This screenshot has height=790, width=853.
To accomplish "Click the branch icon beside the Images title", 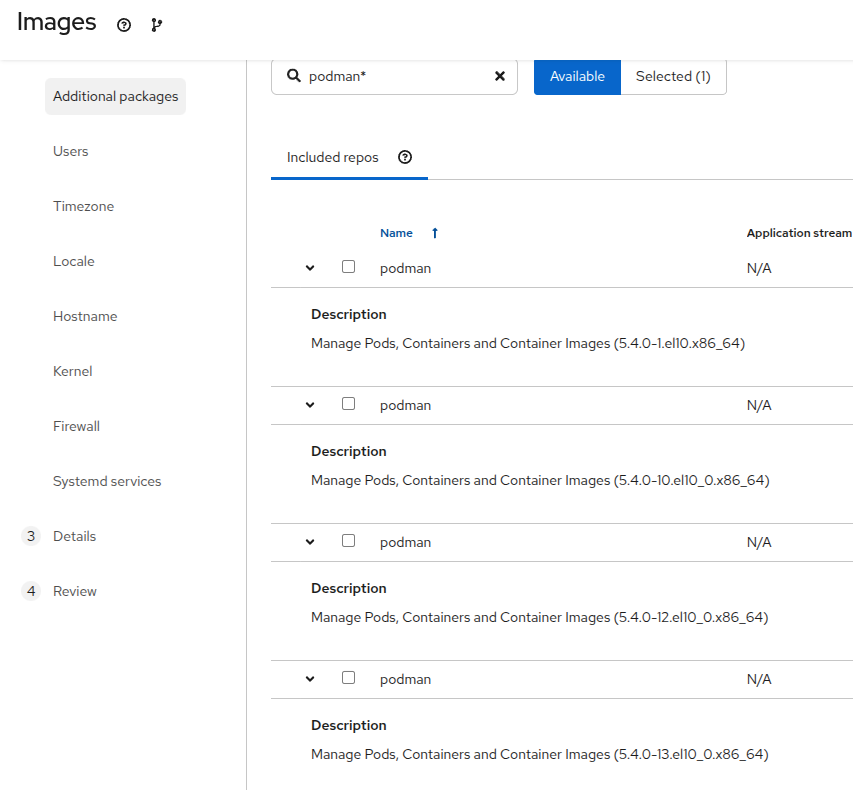I will pos(156,25).
